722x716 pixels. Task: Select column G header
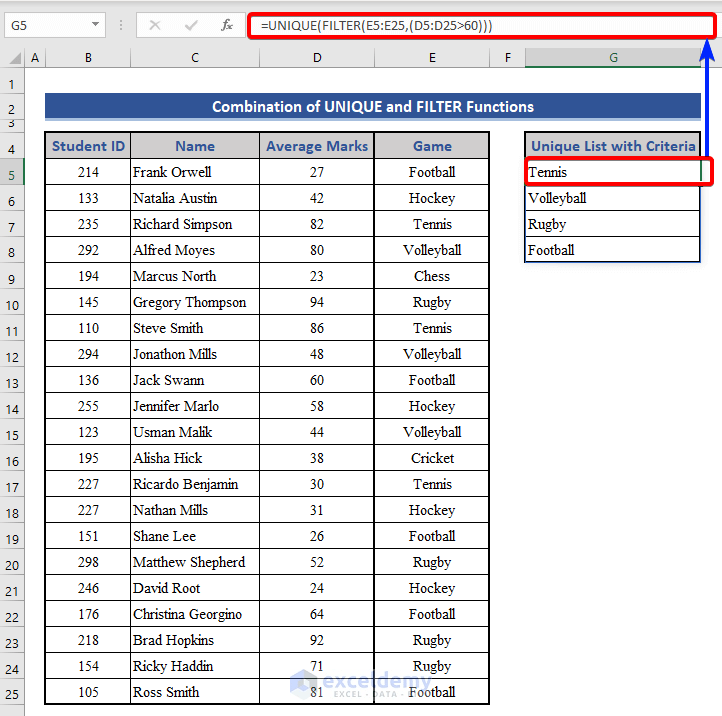(x=613, y=58)
